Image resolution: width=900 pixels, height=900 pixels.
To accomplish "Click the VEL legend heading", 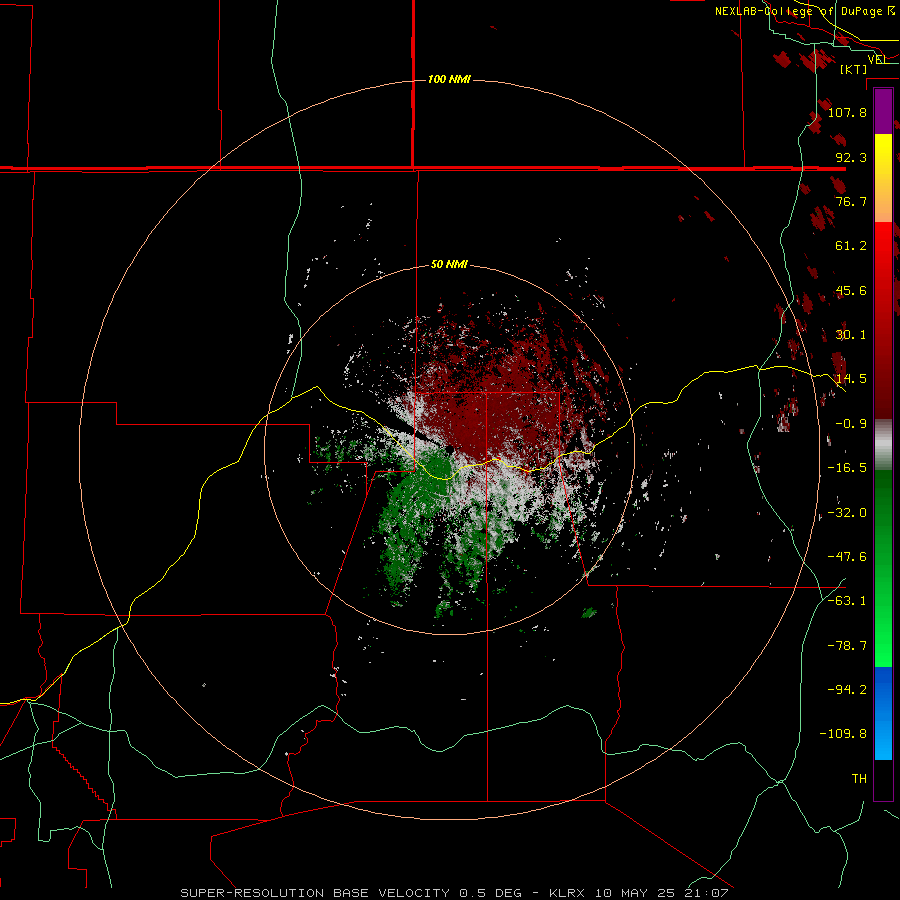I will coord(877,59).
